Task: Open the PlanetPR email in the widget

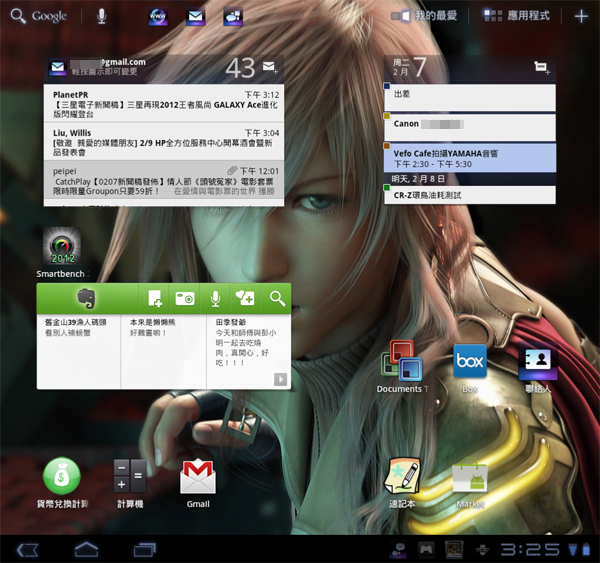Action: [164, 103]
